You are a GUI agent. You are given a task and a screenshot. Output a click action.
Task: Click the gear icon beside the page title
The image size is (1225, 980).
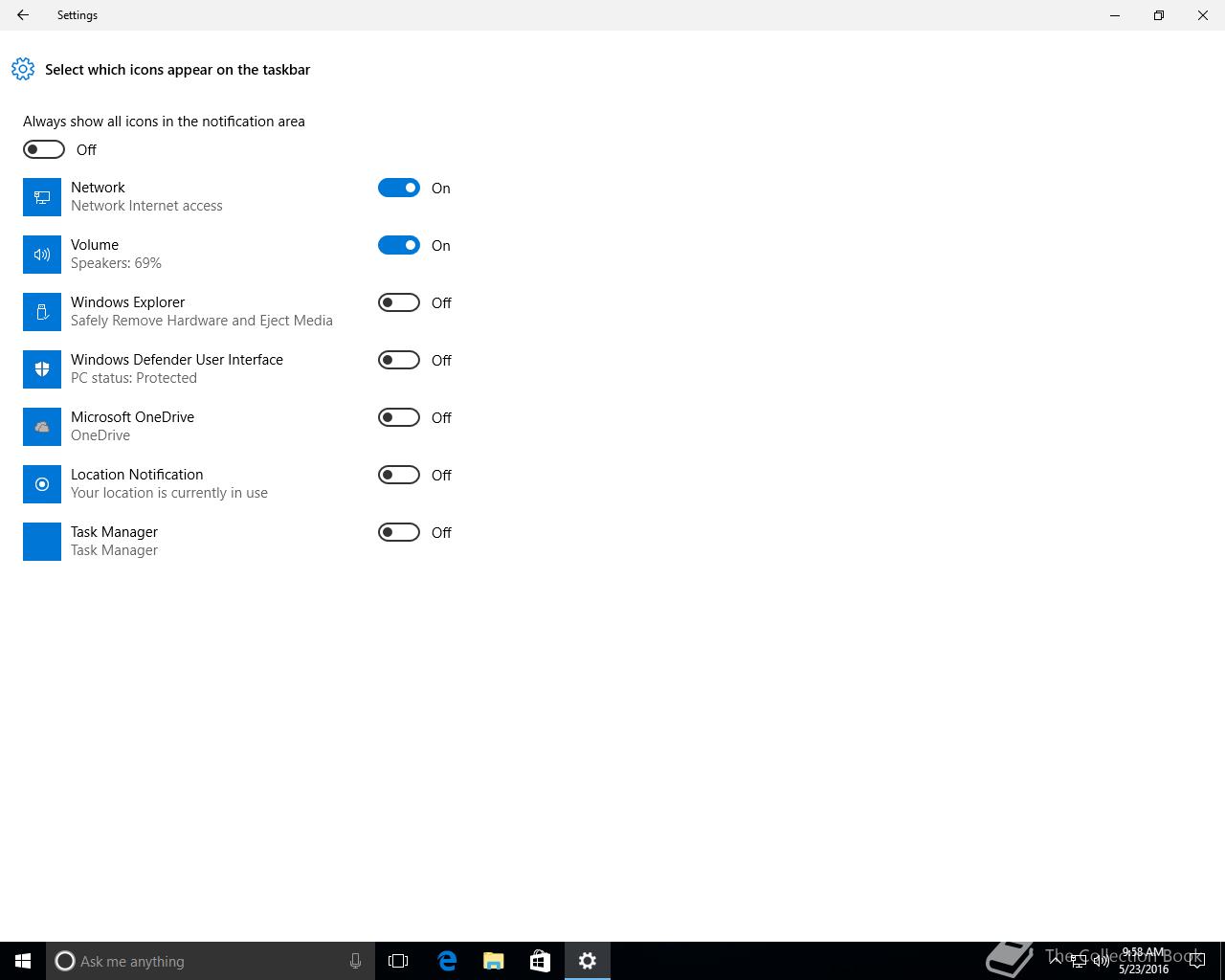click(x=23, y=69)
